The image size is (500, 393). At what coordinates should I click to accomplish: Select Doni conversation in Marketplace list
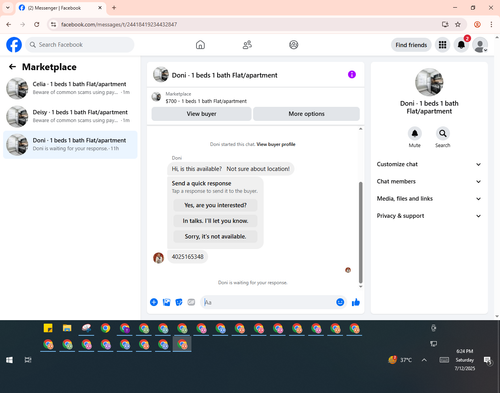70,145
